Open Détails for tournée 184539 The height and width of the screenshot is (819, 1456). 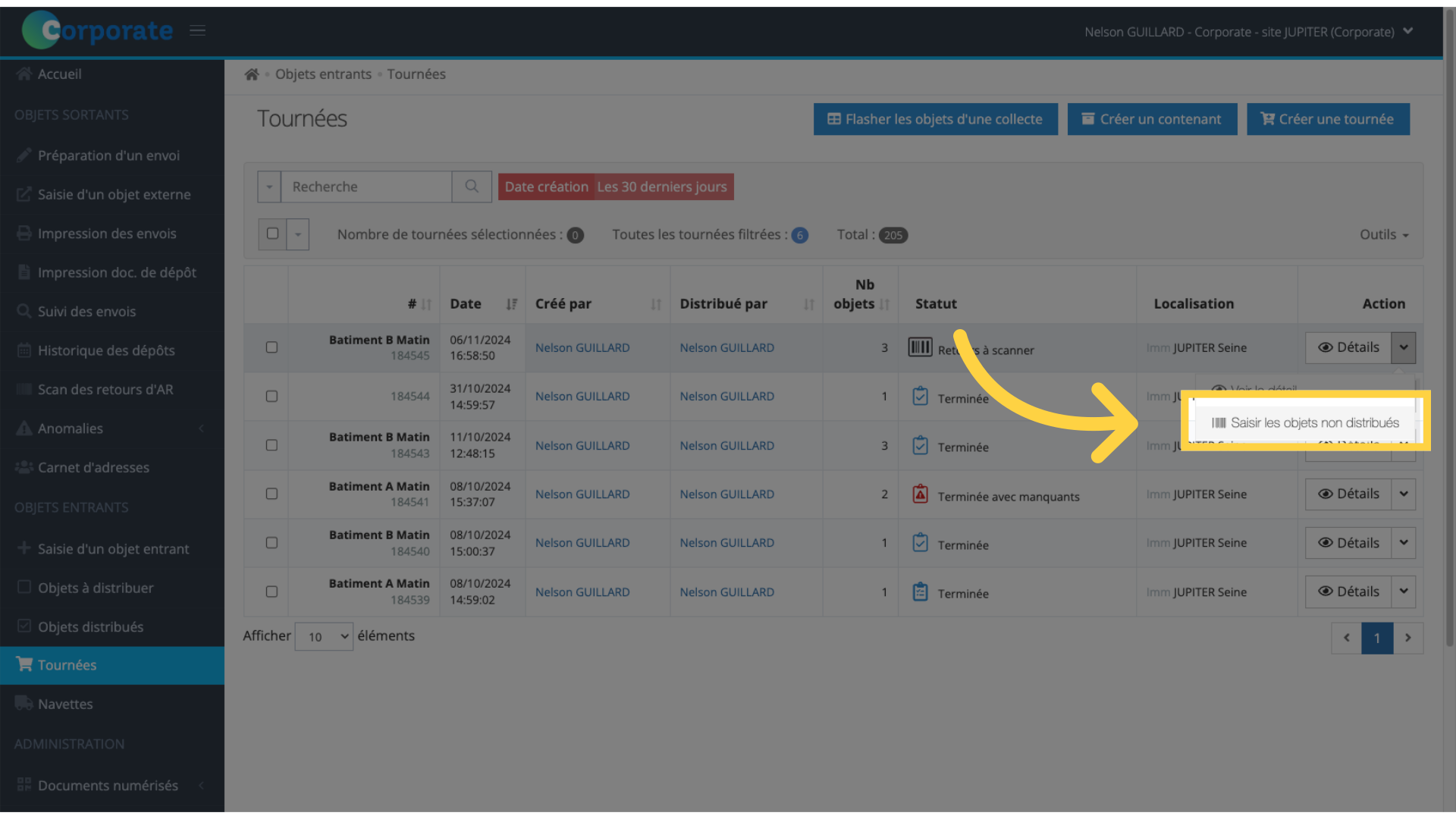1348,591
